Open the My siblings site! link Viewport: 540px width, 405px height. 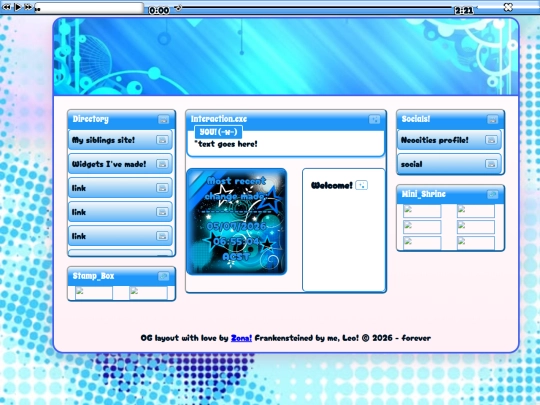[x=120, y=140]
